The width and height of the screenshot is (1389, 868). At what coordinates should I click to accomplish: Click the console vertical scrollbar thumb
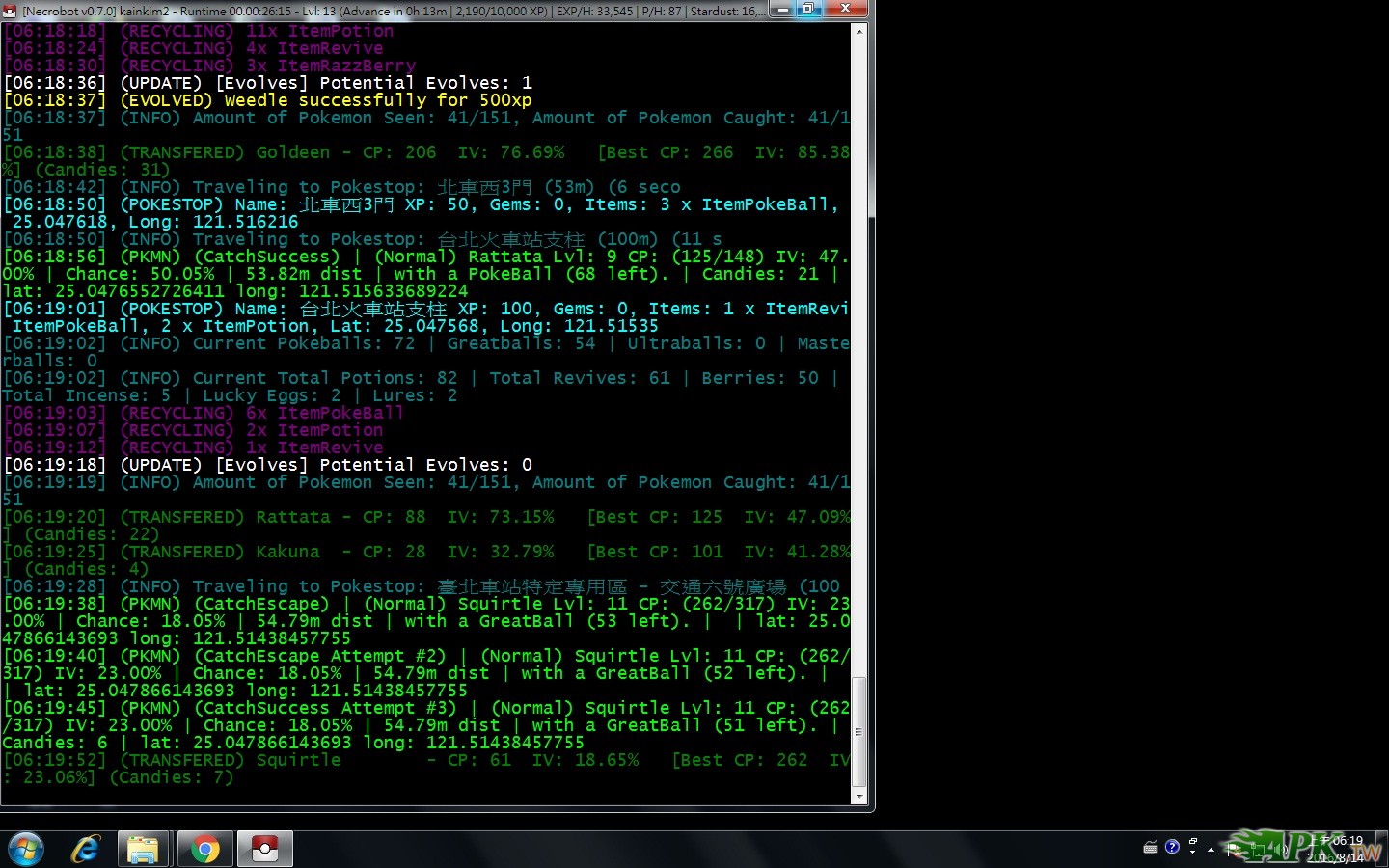point(859,731)
